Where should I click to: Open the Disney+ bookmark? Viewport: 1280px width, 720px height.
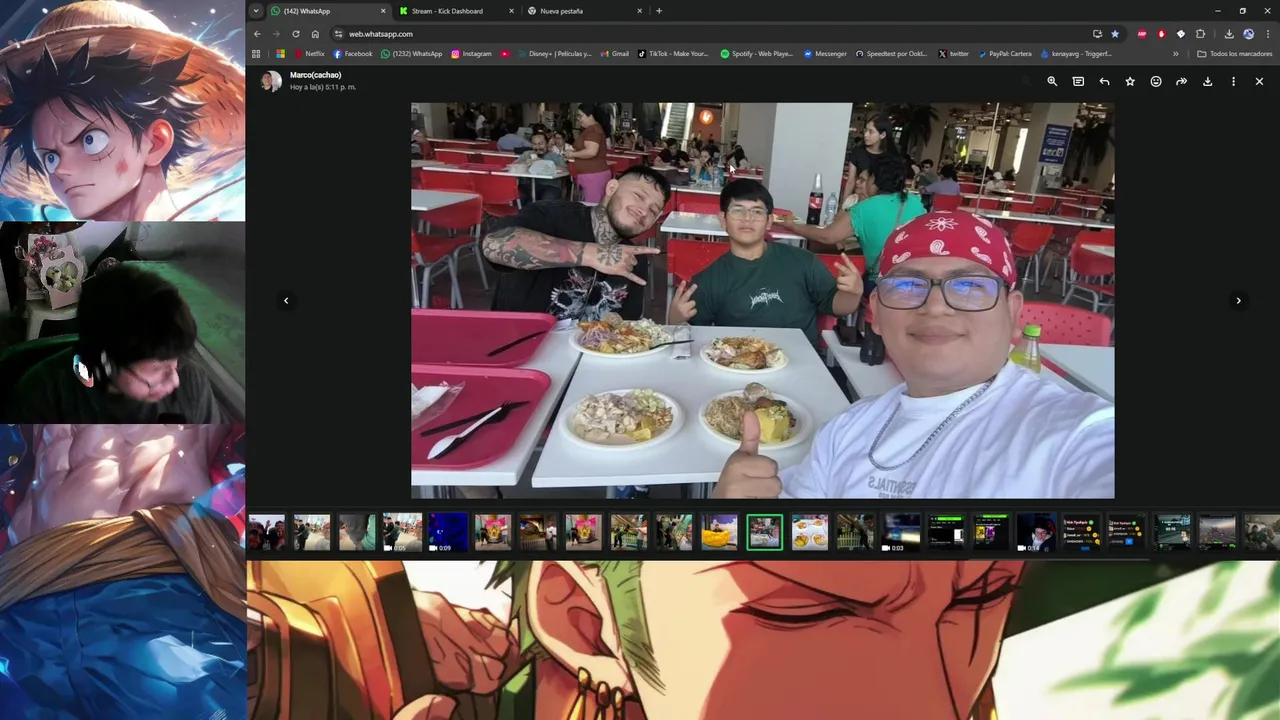tap(554, 54)
